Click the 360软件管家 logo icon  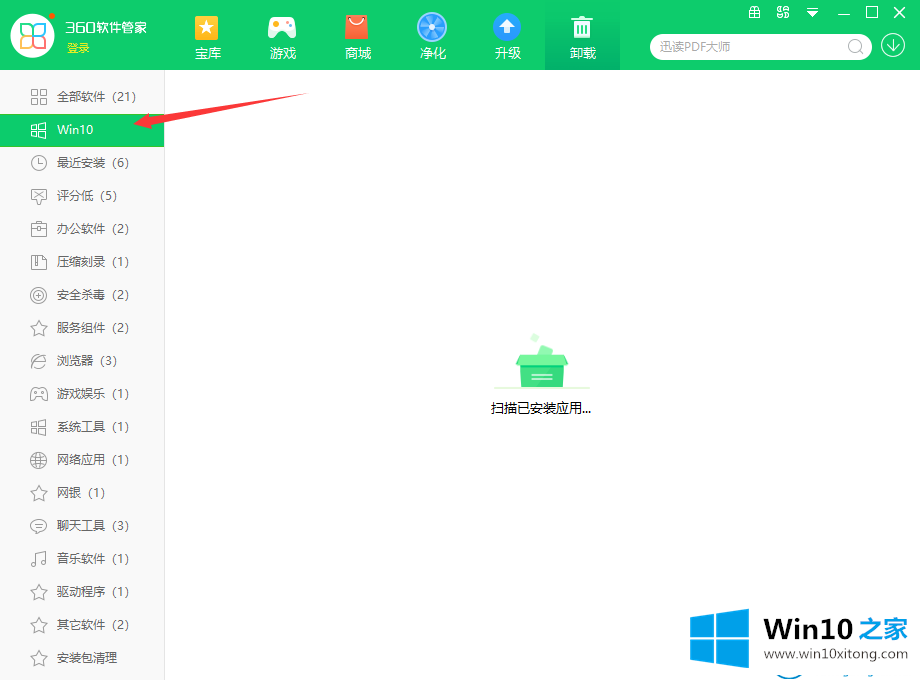point(33,36)
